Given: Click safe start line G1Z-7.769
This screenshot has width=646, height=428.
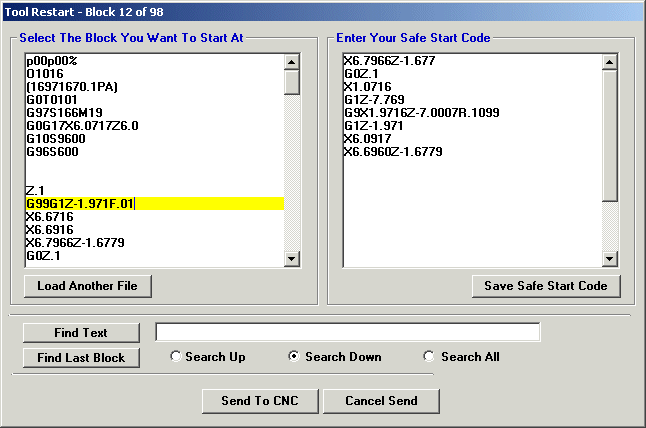Looking at the screenshot, I should [x=374, y=100].
